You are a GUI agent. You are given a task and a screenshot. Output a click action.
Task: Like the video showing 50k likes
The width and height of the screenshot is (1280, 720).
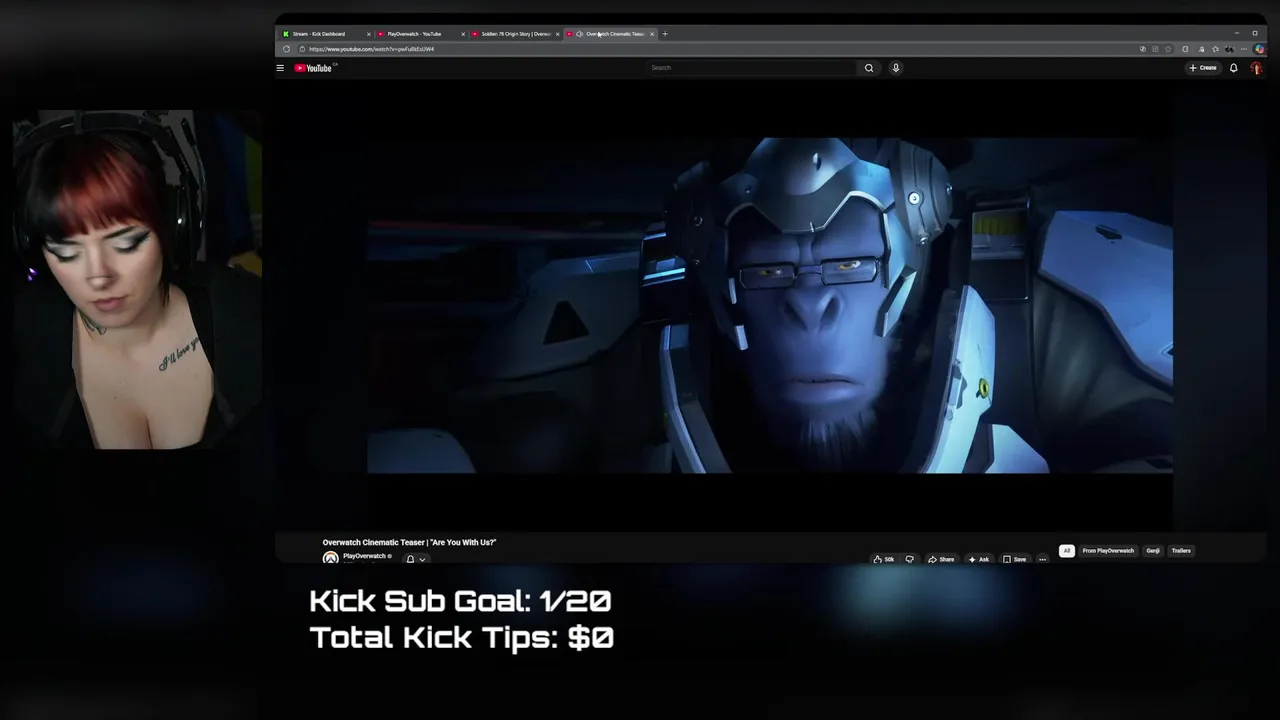(884, 559)
